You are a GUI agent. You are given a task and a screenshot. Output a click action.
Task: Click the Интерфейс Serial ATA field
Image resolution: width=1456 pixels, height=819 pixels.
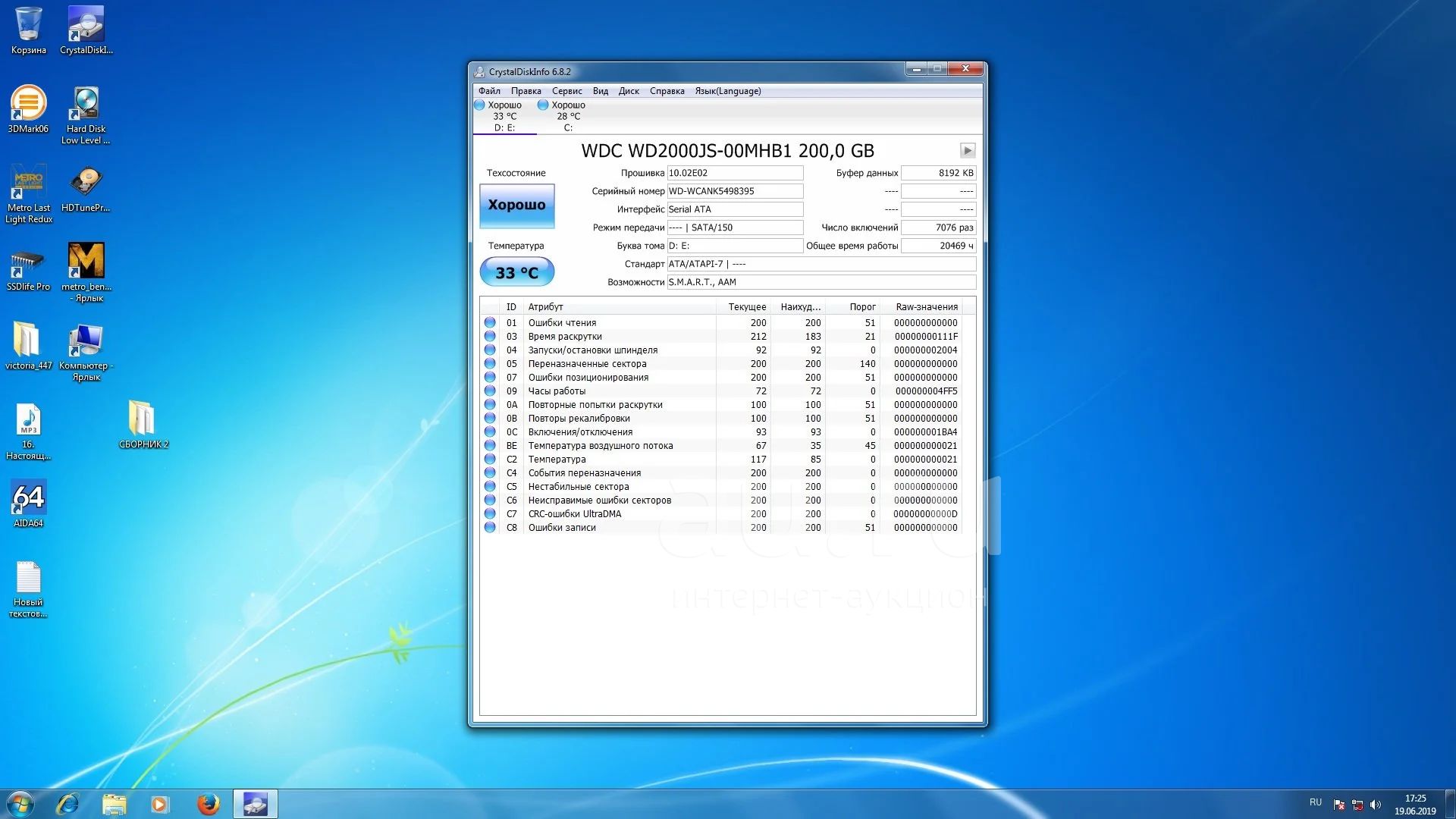(735, 209)
